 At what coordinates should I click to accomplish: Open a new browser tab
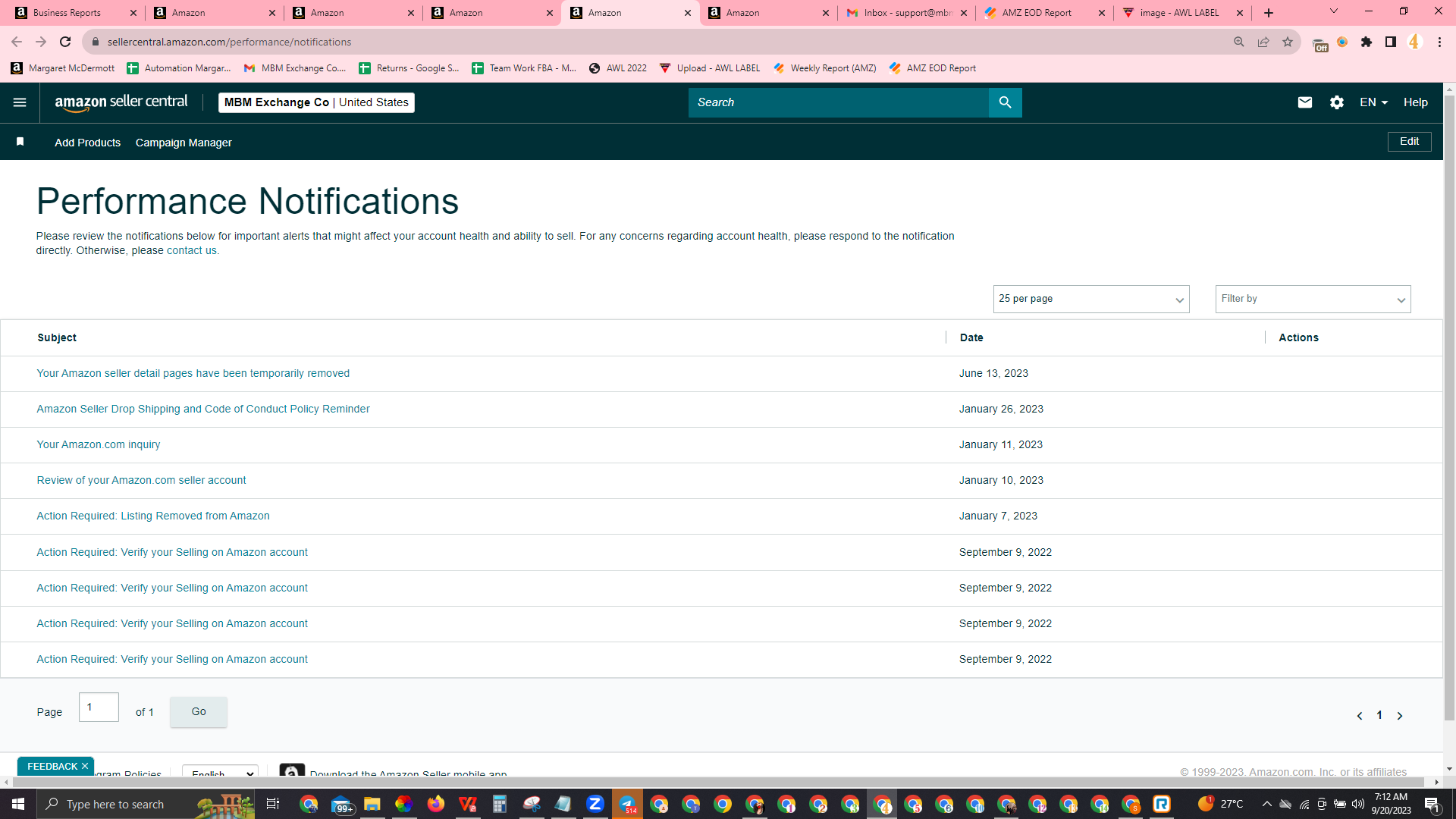pyautogui.click(x=1269, y=13)
